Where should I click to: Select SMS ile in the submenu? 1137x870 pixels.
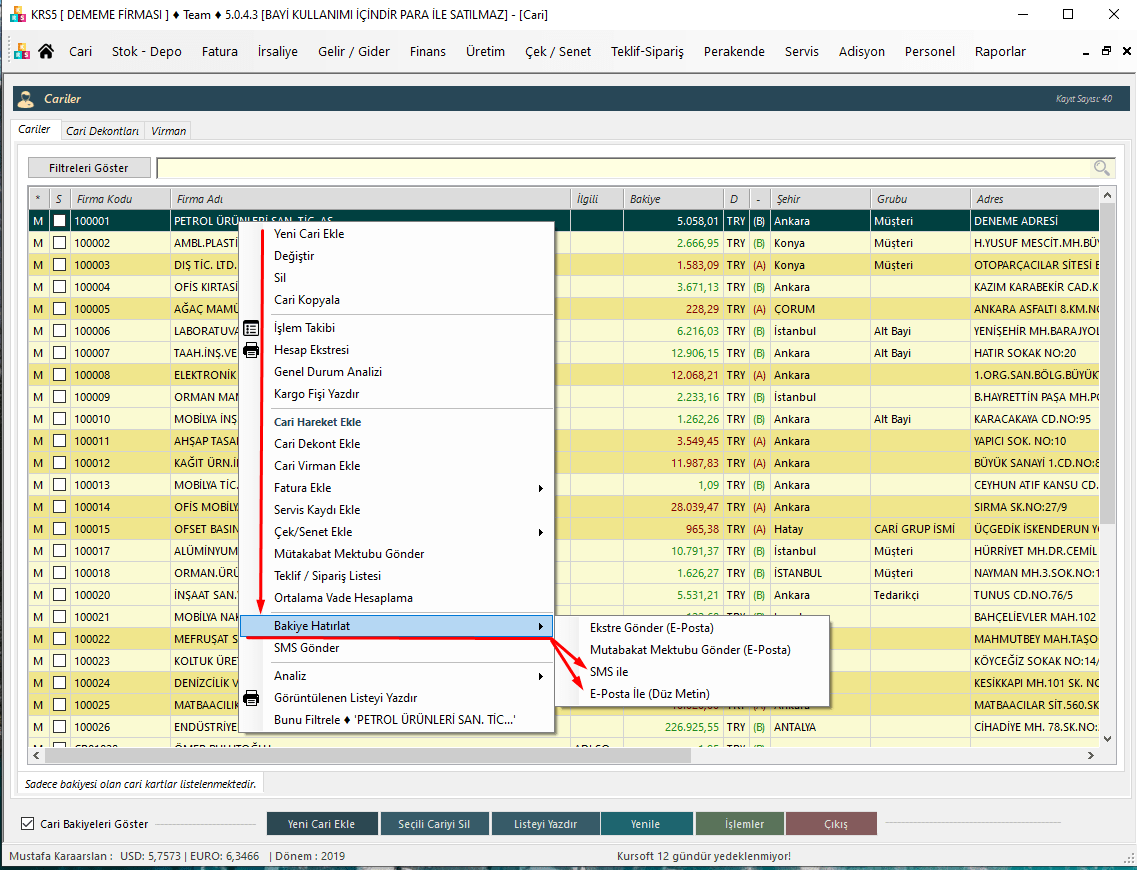point(692,672)
